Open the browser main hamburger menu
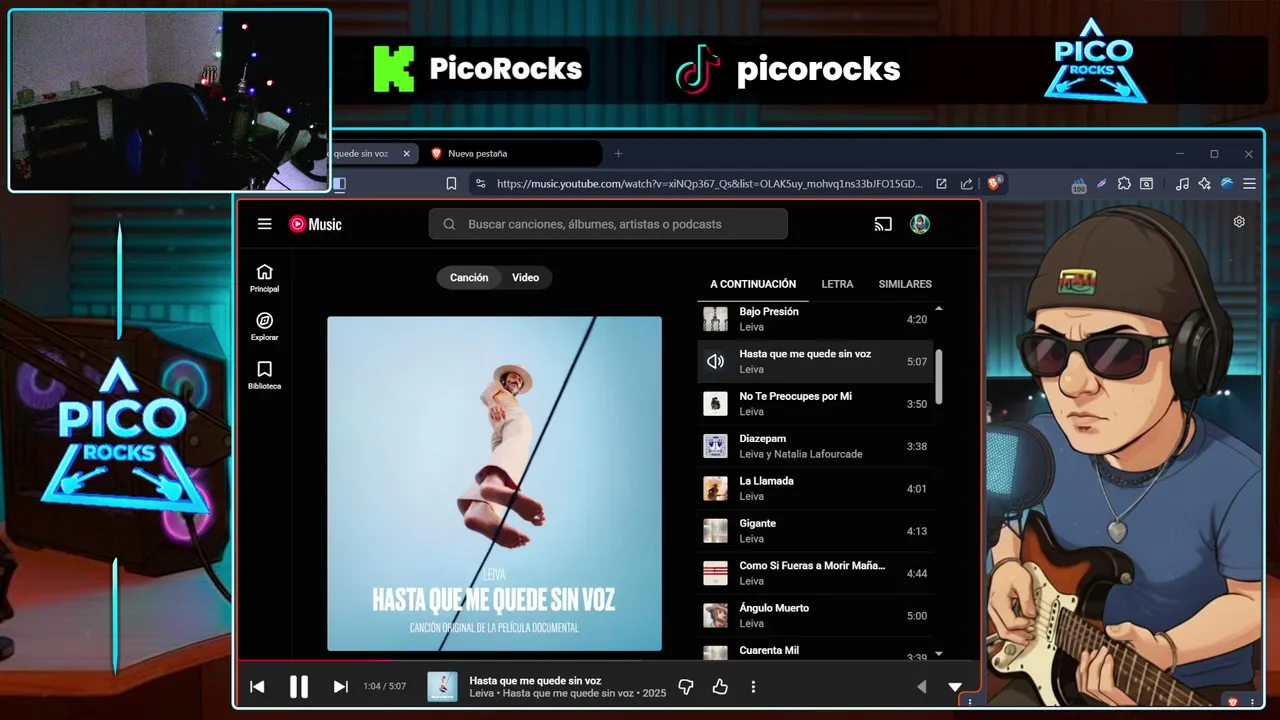The width and height of the screenshot is (1280, 720). click(x=1249, y=184)
